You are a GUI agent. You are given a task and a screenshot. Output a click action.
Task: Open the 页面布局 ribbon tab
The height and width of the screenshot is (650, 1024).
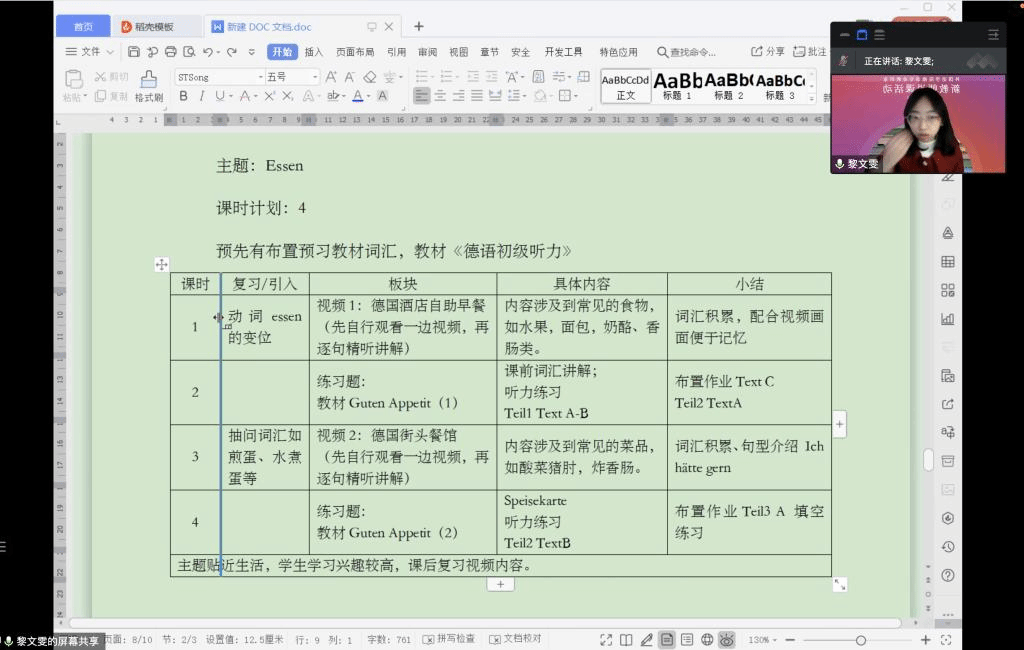coord(355,52)
